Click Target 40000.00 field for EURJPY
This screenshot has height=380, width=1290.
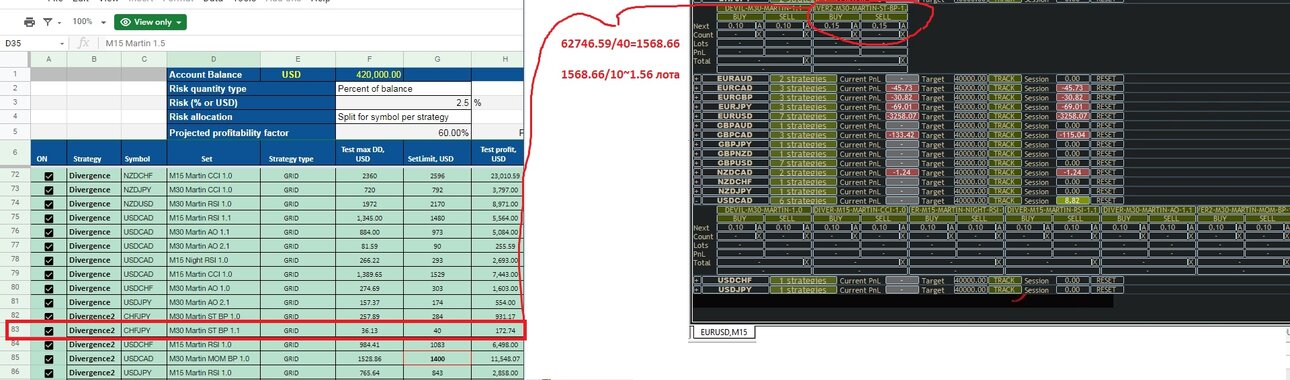click(970, 106)
